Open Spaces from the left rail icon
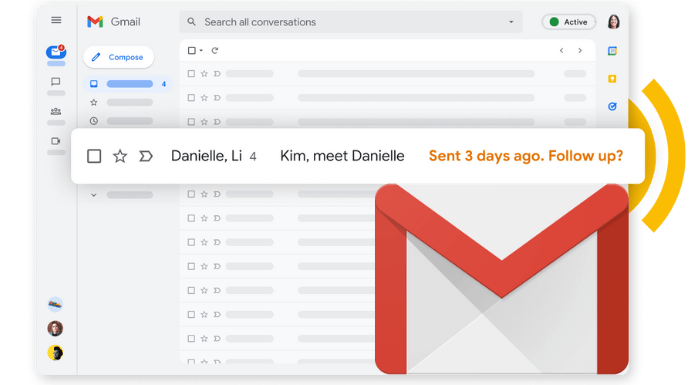Screen dimensions: 700x385 (x=56, y=111)
